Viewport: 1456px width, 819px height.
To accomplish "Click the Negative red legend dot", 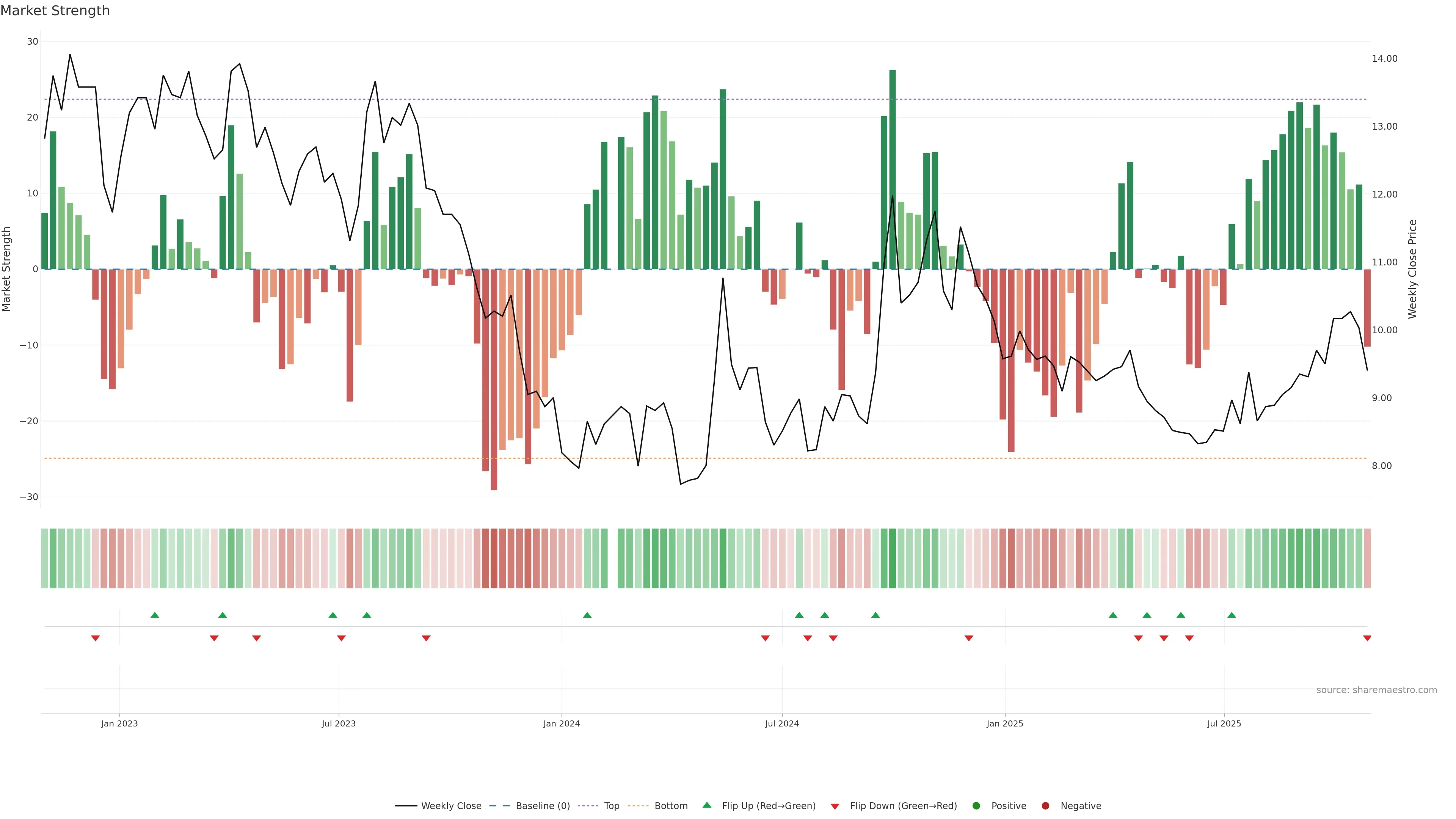I will pos(1045,805).
